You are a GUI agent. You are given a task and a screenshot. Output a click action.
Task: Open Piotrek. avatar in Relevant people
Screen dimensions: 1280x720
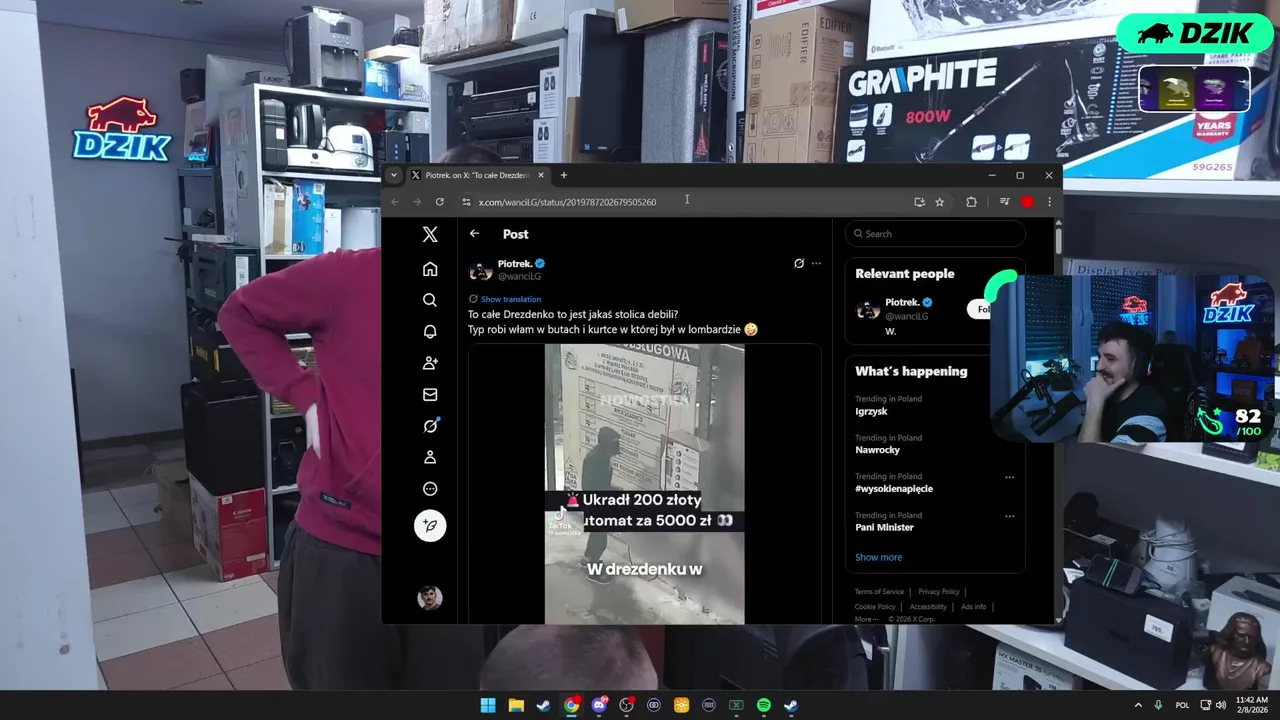[868, 310]
